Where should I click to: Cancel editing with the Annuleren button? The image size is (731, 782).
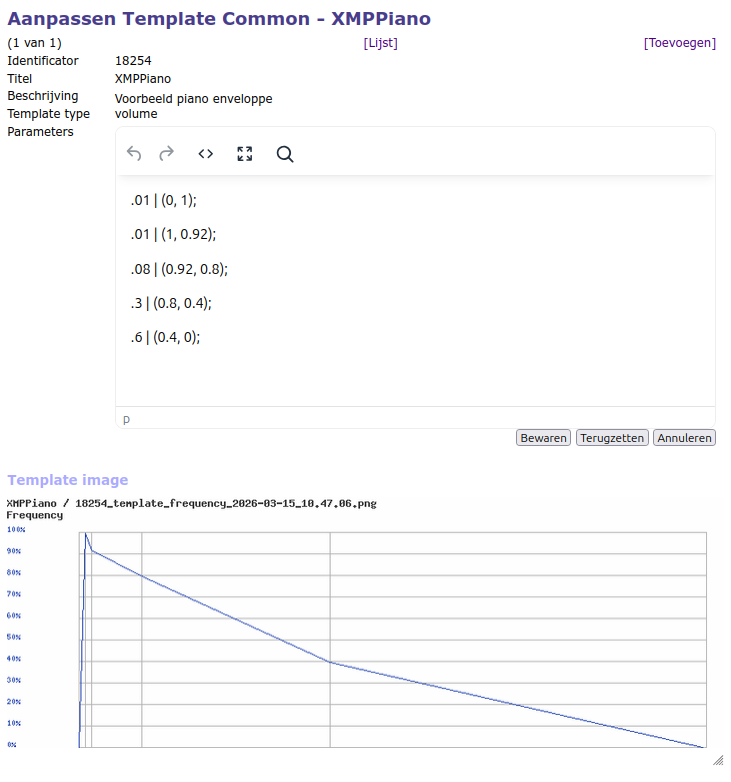[684, 438]
